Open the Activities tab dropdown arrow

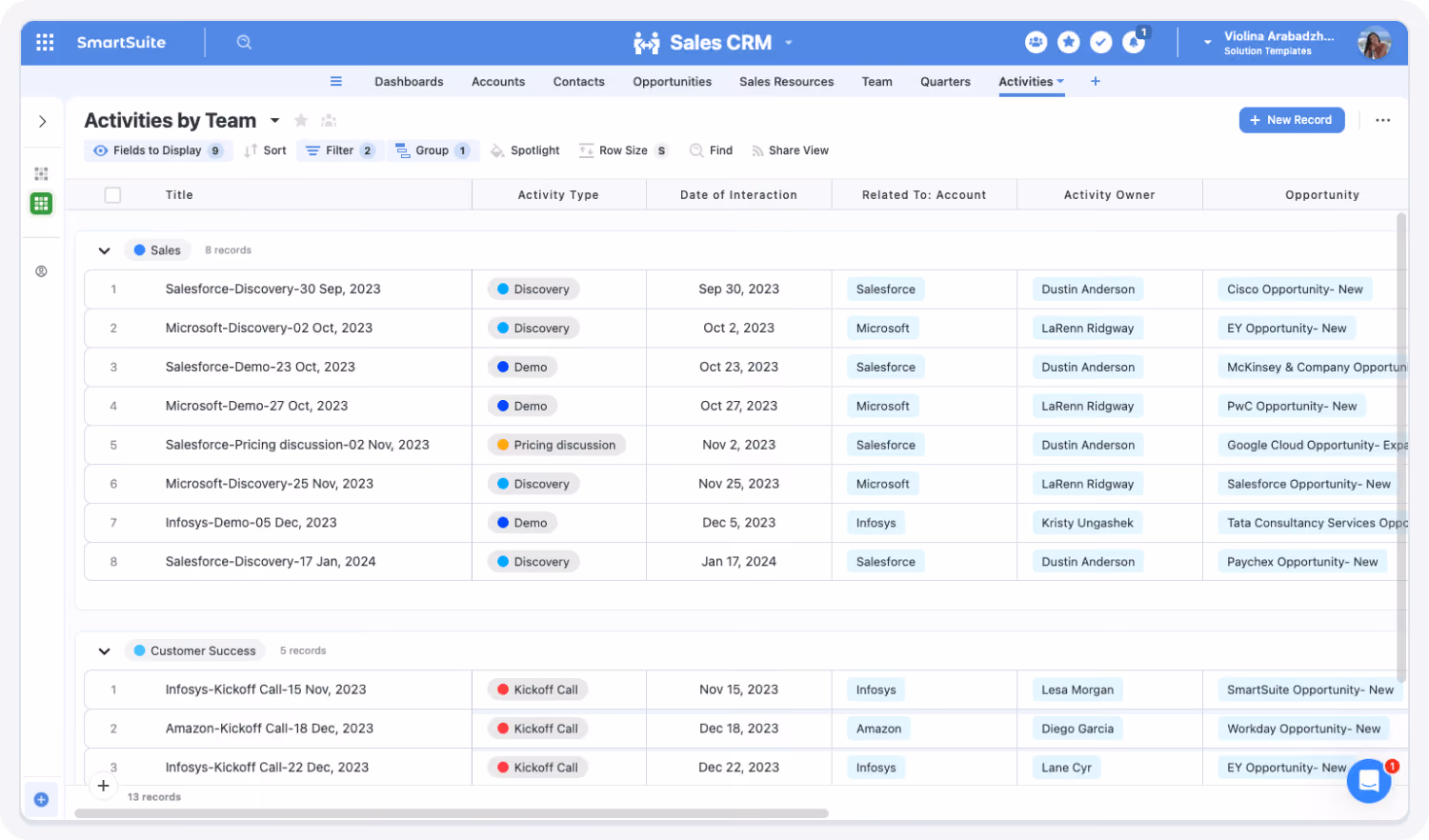(1060, 82)
